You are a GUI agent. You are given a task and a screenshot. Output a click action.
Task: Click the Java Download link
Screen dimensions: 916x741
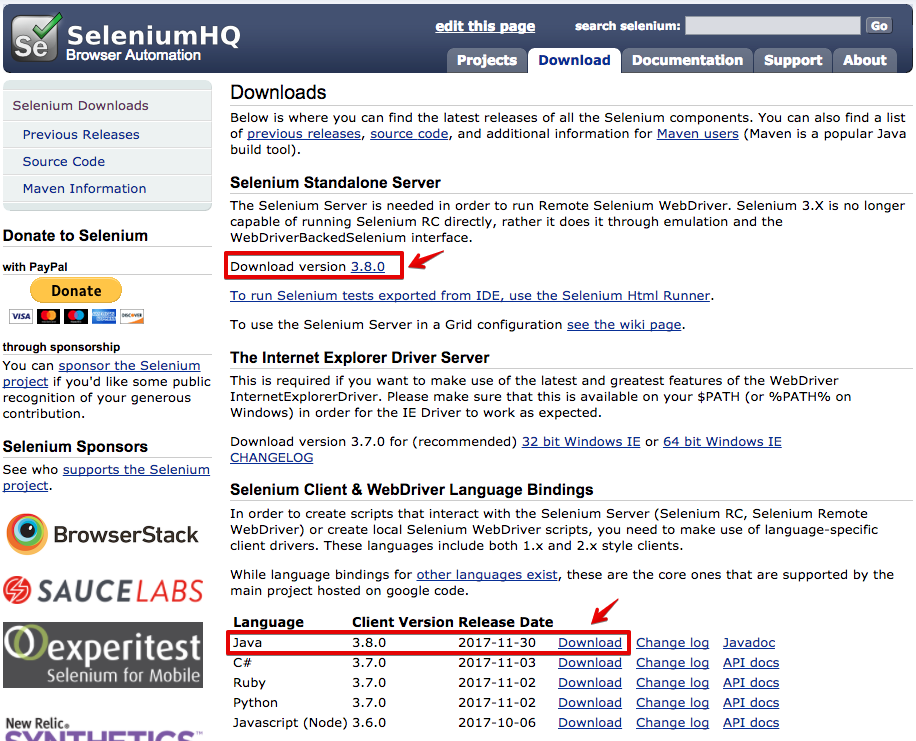pos(589,643)
